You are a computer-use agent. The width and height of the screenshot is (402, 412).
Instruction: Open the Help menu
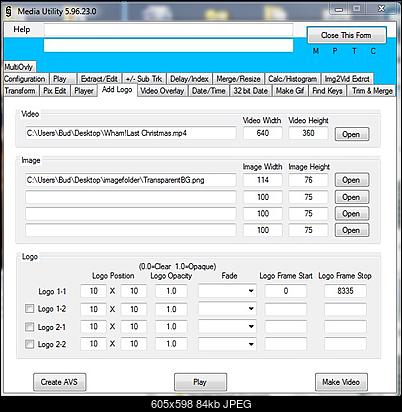[x=22, y=30]
